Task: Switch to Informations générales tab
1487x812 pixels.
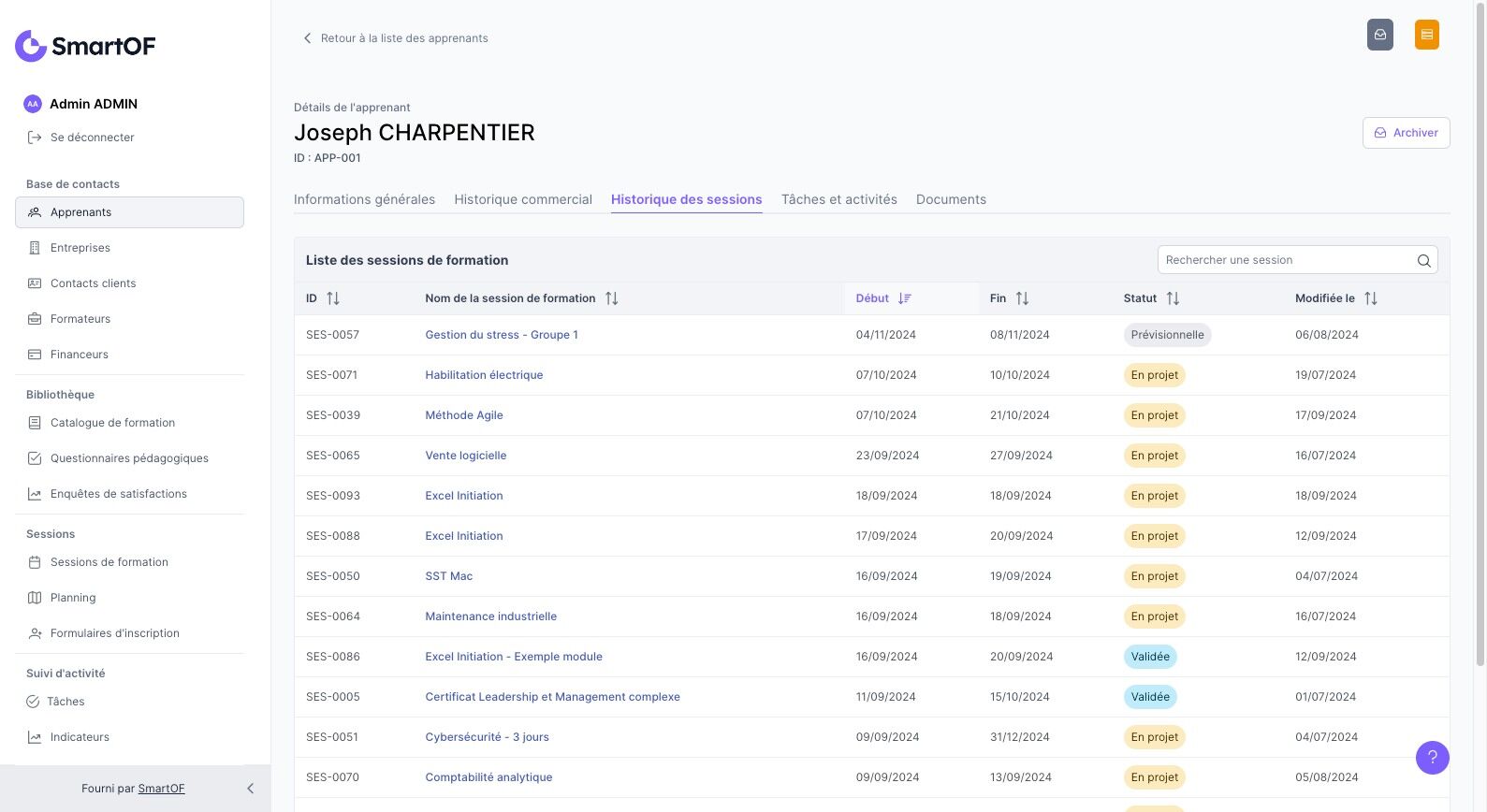Action: coord(364,199)
